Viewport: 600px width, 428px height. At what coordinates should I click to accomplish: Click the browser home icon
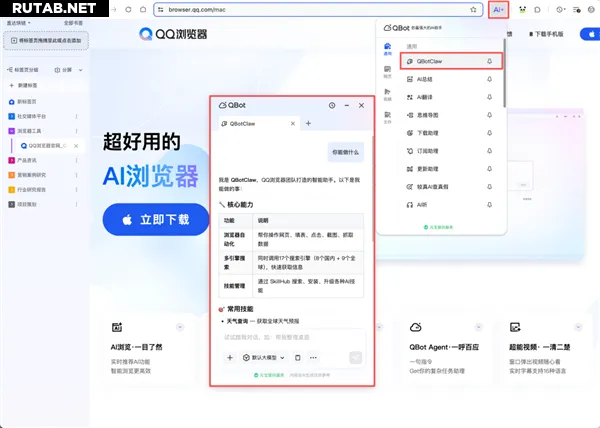click(142, 9)
